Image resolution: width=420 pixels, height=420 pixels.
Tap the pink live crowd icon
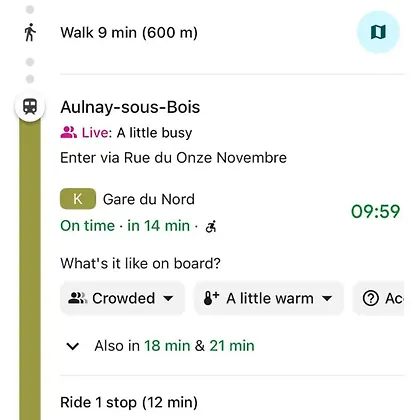69,132
